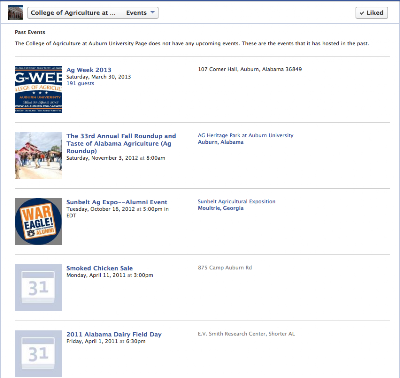The image size is (400, 378).
Task: Open the Smoked Chicken Sale event
Action: pyautogui.click(x=99, y=268)
